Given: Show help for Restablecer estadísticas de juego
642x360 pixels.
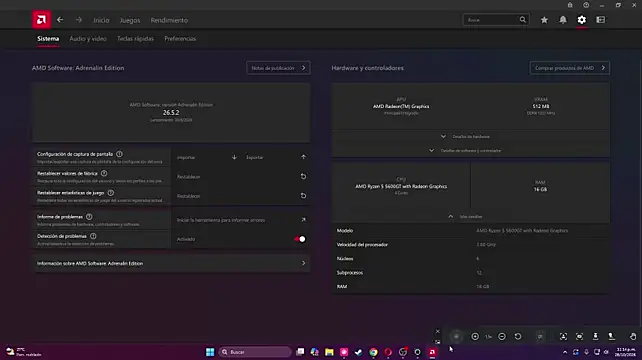Looking at the screenshot, I should click(x=111, y=192).
